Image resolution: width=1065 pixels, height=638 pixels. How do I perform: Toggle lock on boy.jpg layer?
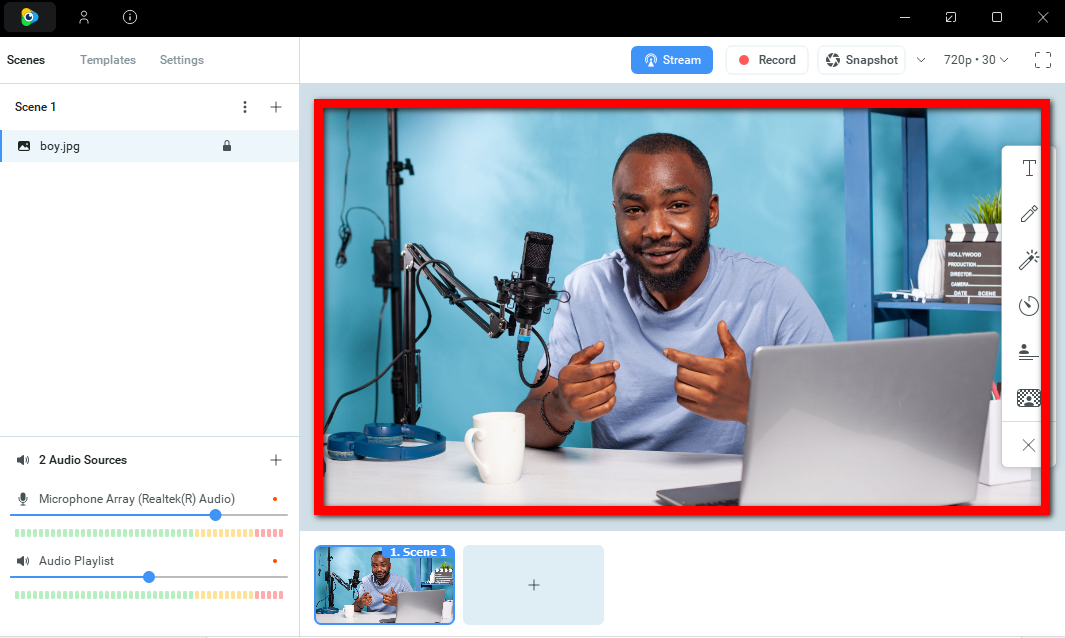coord(227,146)
